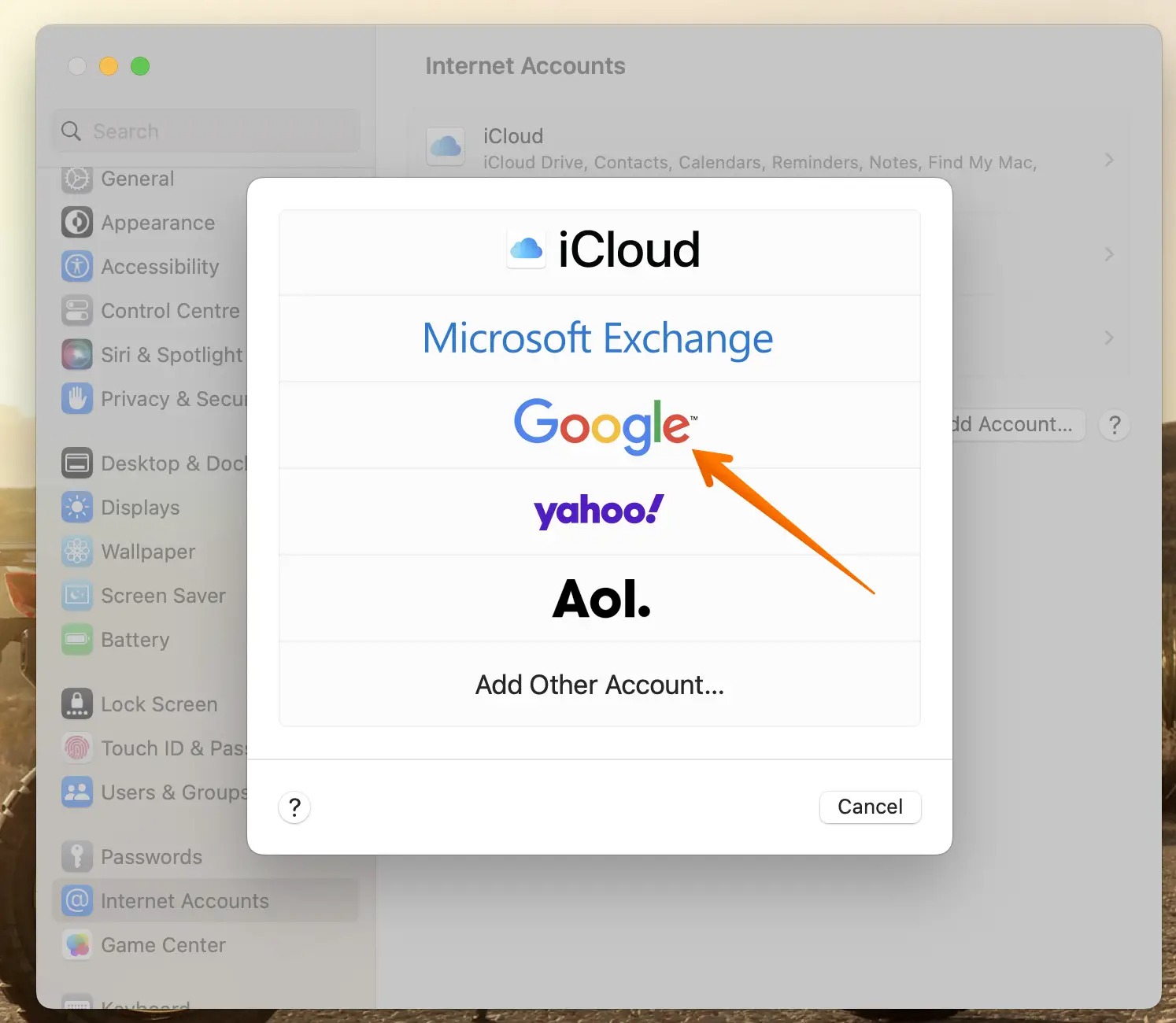Click the Lock Screen icon
Image resolution: width=1176 pixels, height=1023 pixels.
(77, 704)
